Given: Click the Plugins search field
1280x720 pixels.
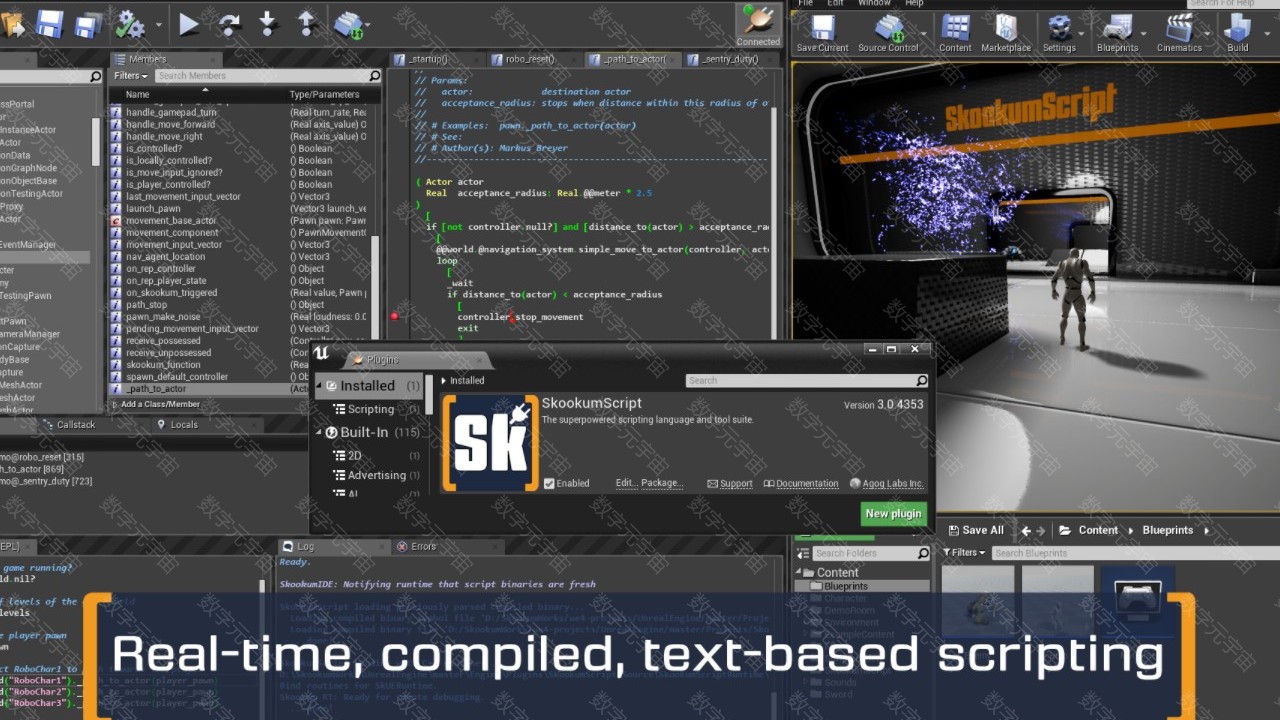Looking at the screenshot, I should click(801, 381).
